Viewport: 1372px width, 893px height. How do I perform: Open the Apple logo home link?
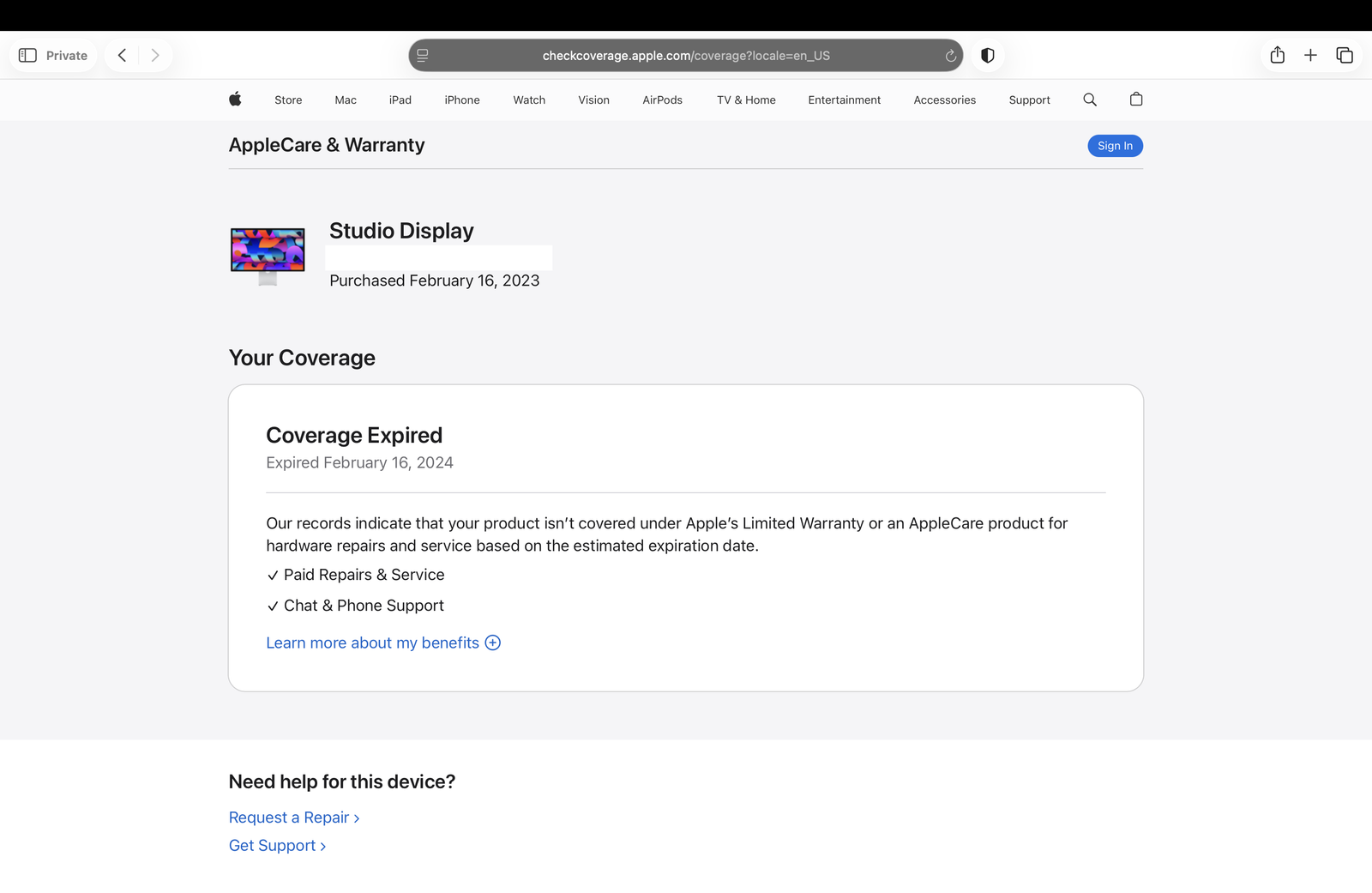[x=235, y=100]
